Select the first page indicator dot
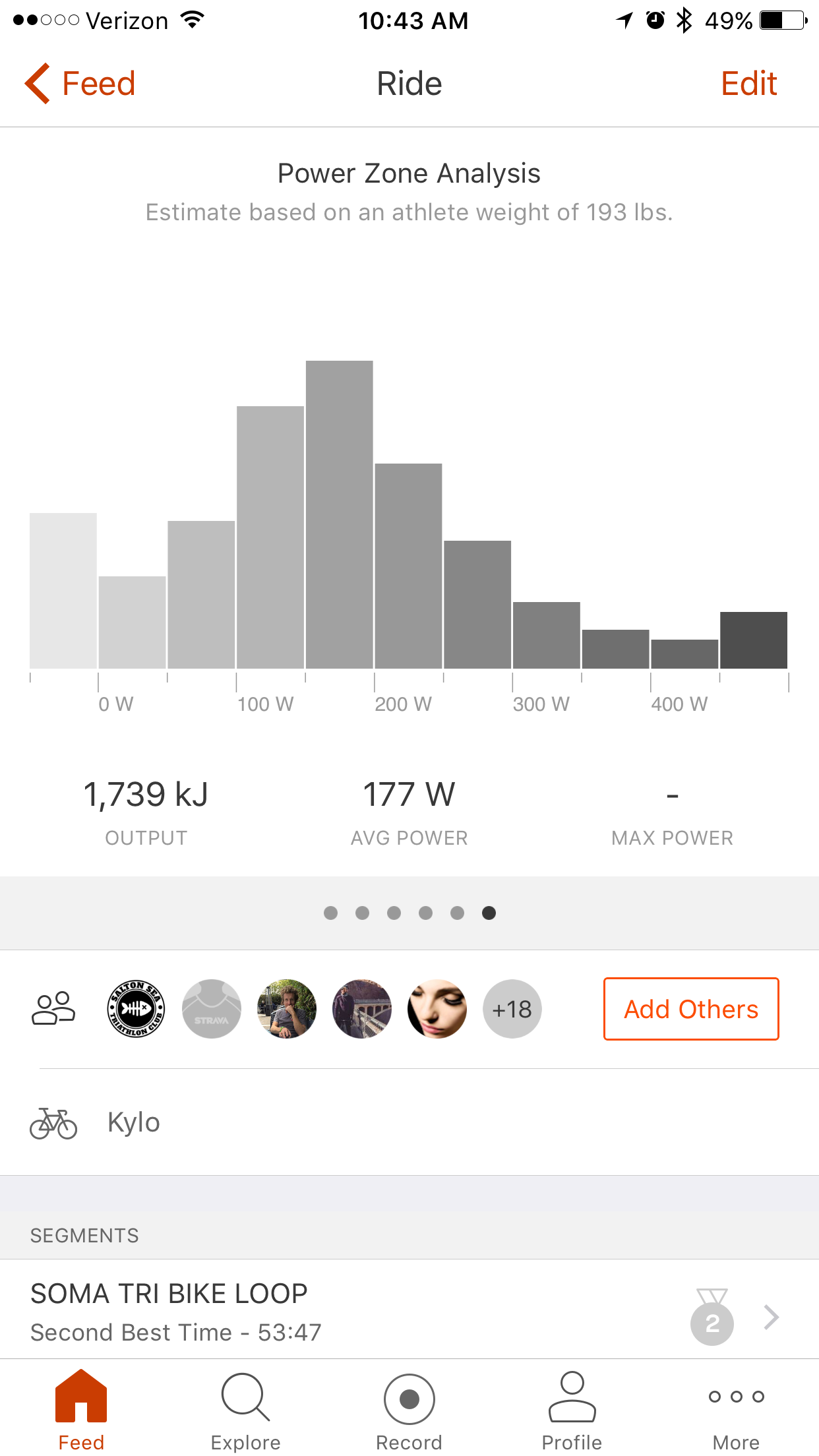 click(331, 913)
